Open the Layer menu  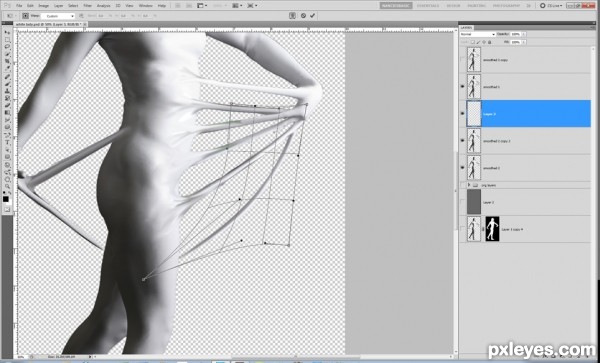coord(59,6)
